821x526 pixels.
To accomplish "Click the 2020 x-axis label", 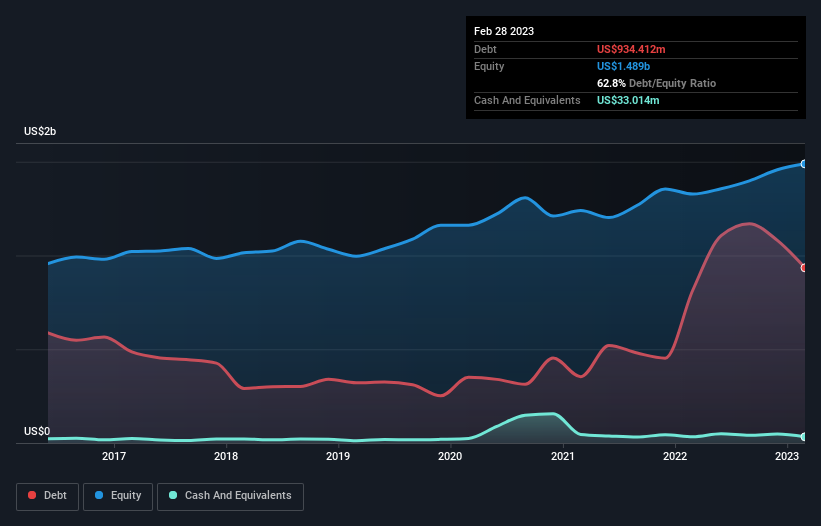I will tap(450, 456).
